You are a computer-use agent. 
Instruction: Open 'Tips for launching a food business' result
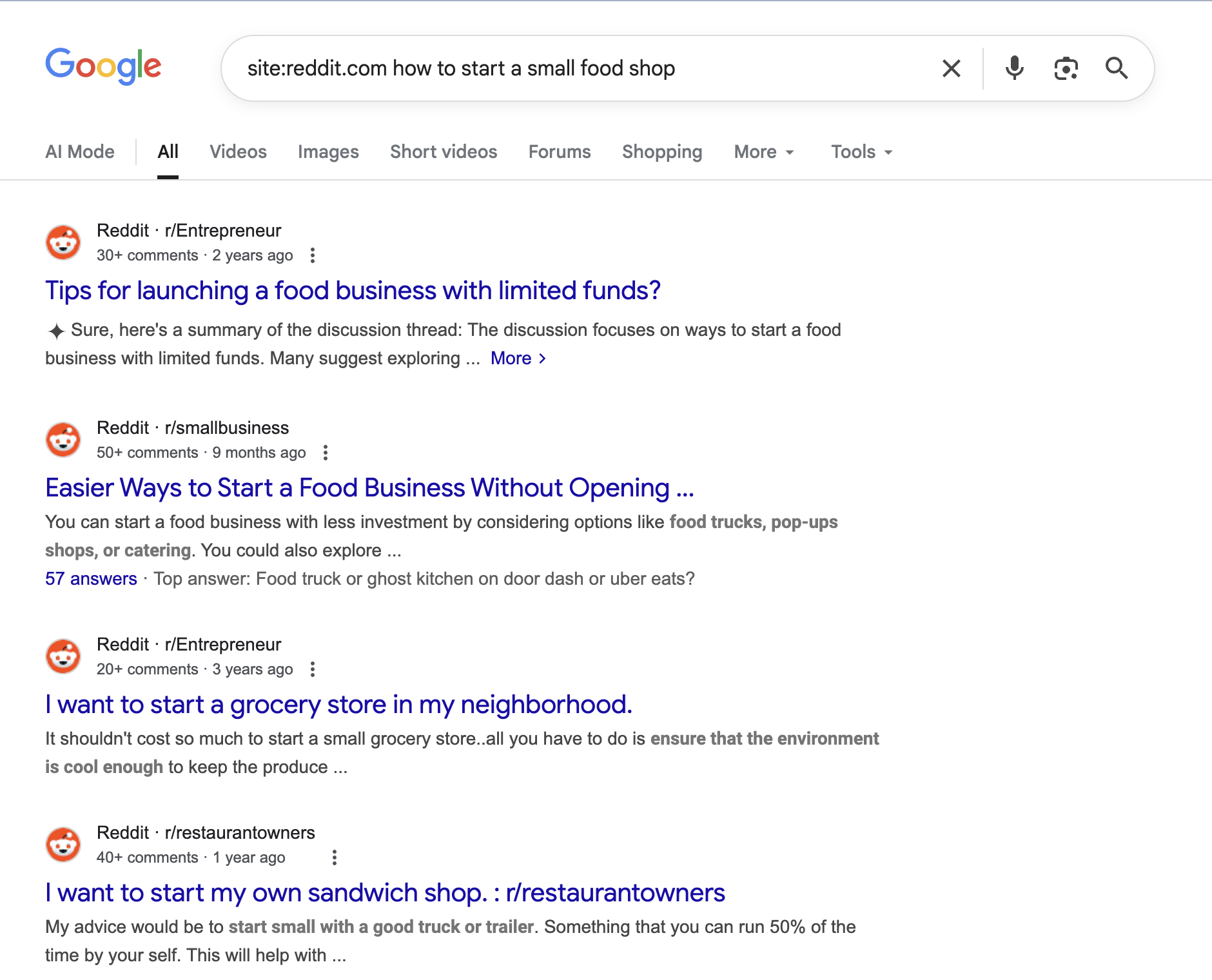353,291
